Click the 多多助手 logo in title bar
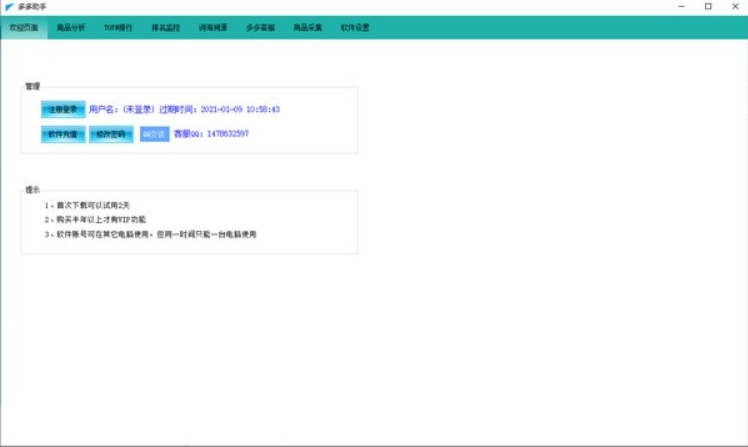748x447 pixels. tap(9, 7)
